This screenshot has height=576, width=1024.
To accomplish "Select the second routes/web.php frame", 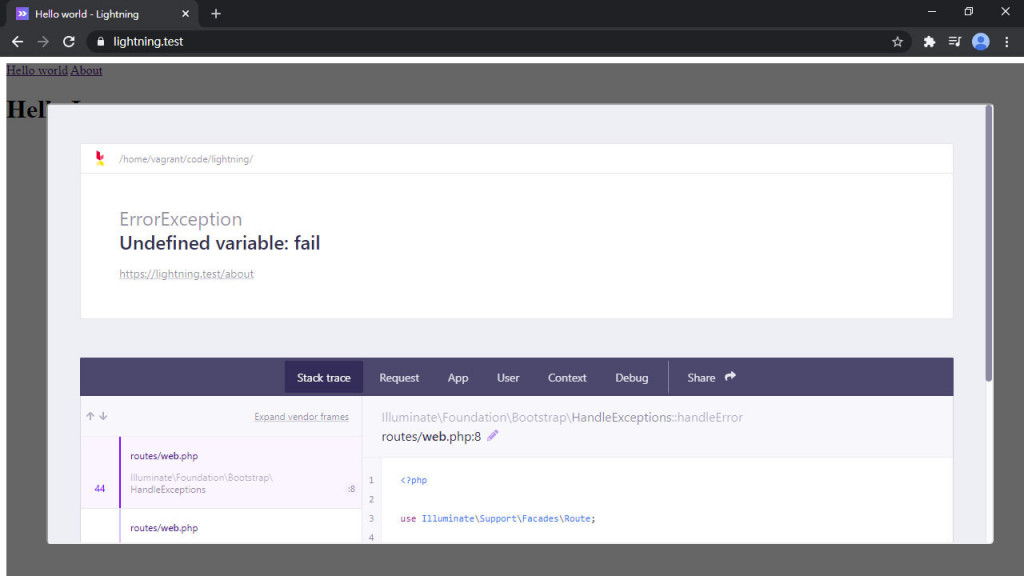I will 221,526.
